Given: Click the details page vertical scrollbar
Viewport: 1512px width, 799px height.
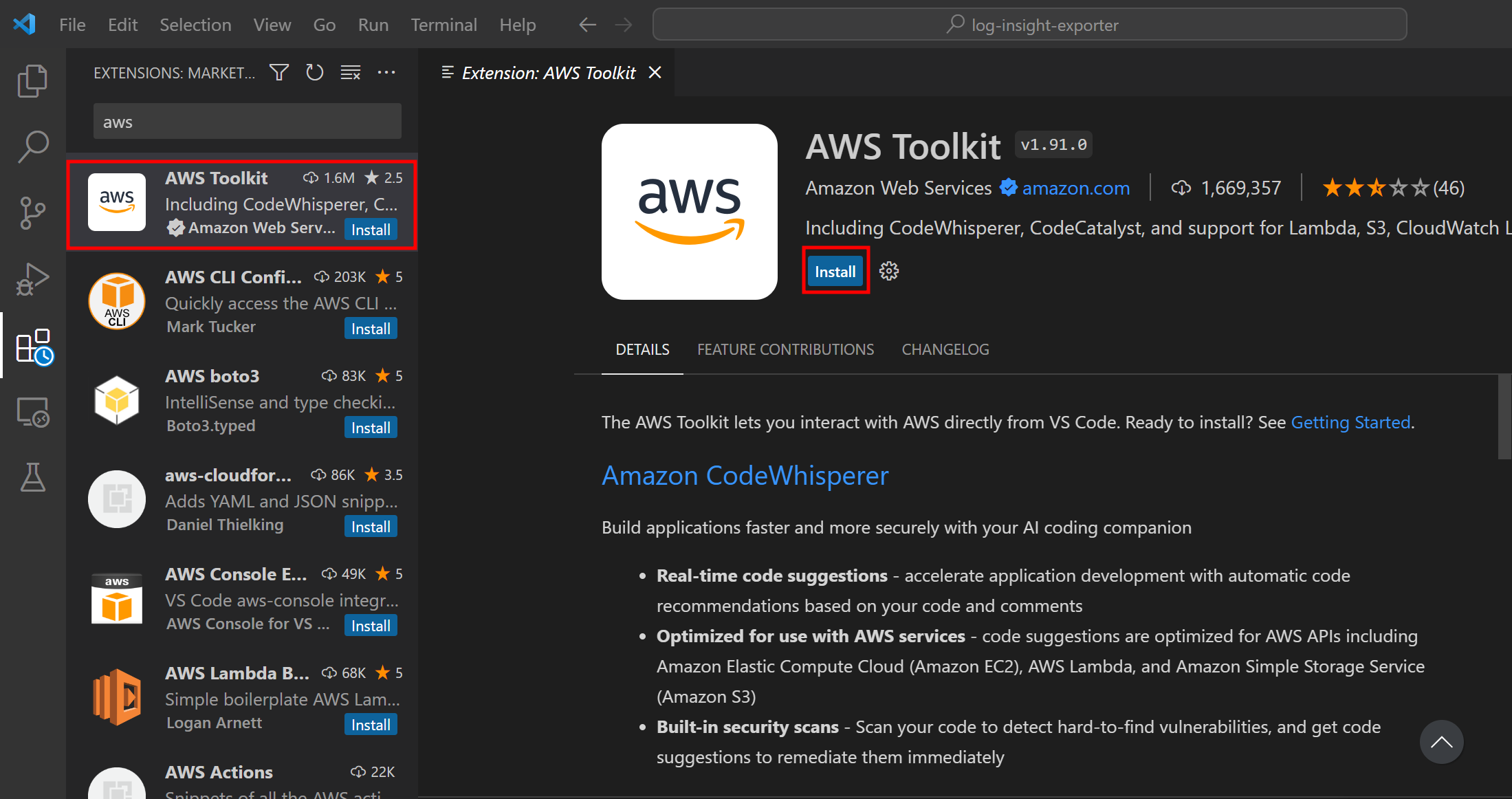Looking at the screenshot, I should (x=1504, y=417).
